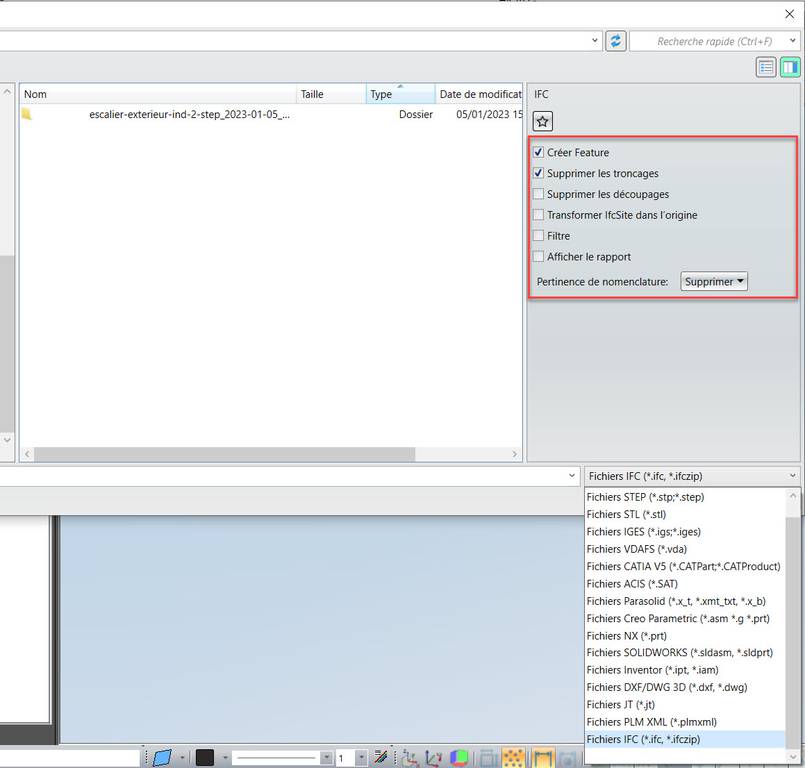Uncheck the Créer Feature checkbox
This screenshot has height=768, width=805.
tap(538, 152)
